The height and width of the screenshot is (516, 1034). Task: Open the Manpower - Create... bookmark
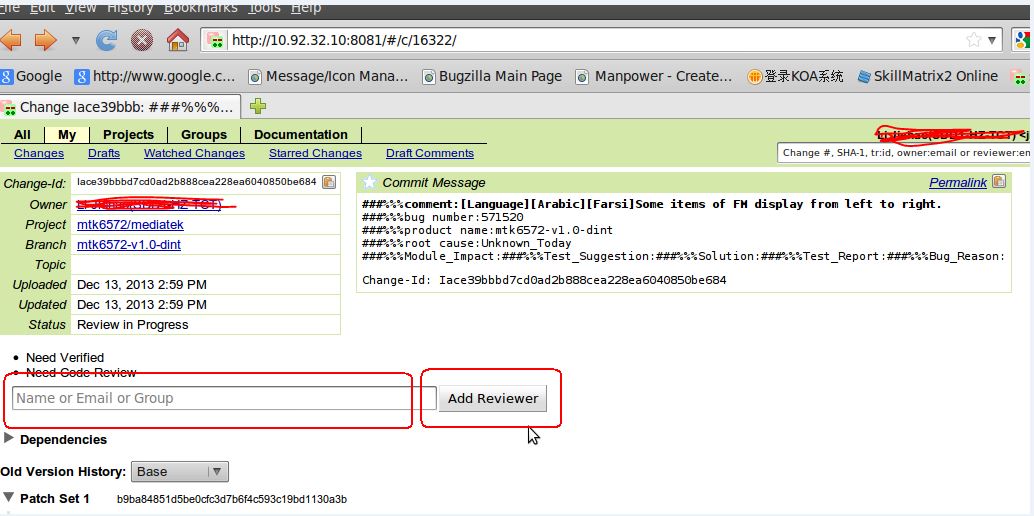(654, 77)
